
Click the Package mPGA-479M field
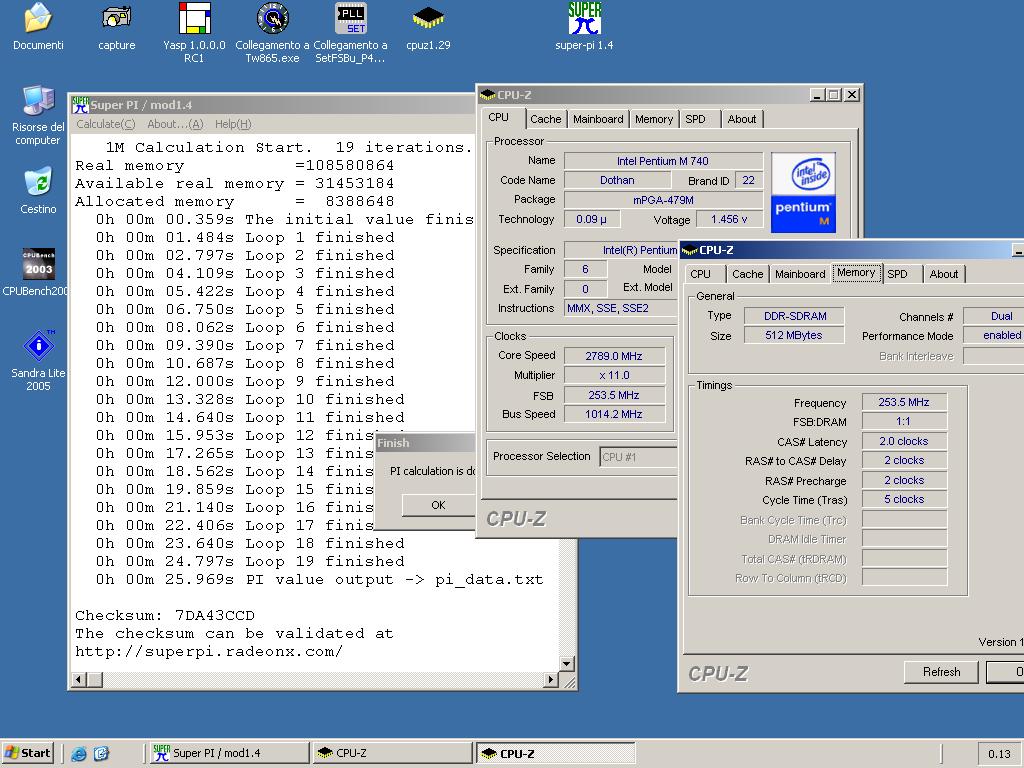click(x=663, y=200)
